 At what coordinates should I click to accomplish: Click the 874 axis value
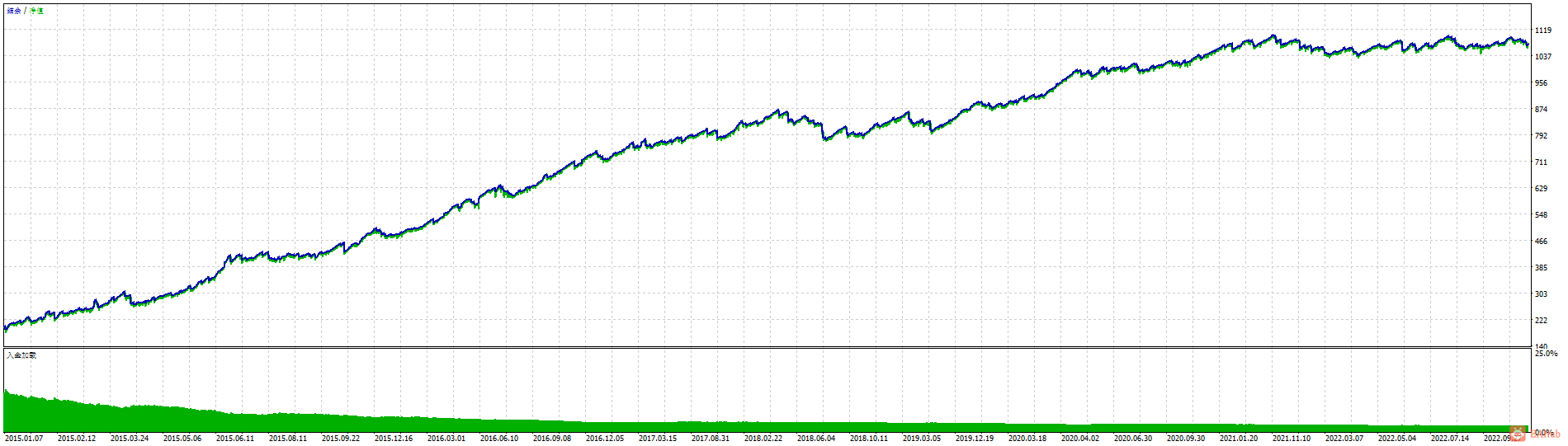point(1541,110)
